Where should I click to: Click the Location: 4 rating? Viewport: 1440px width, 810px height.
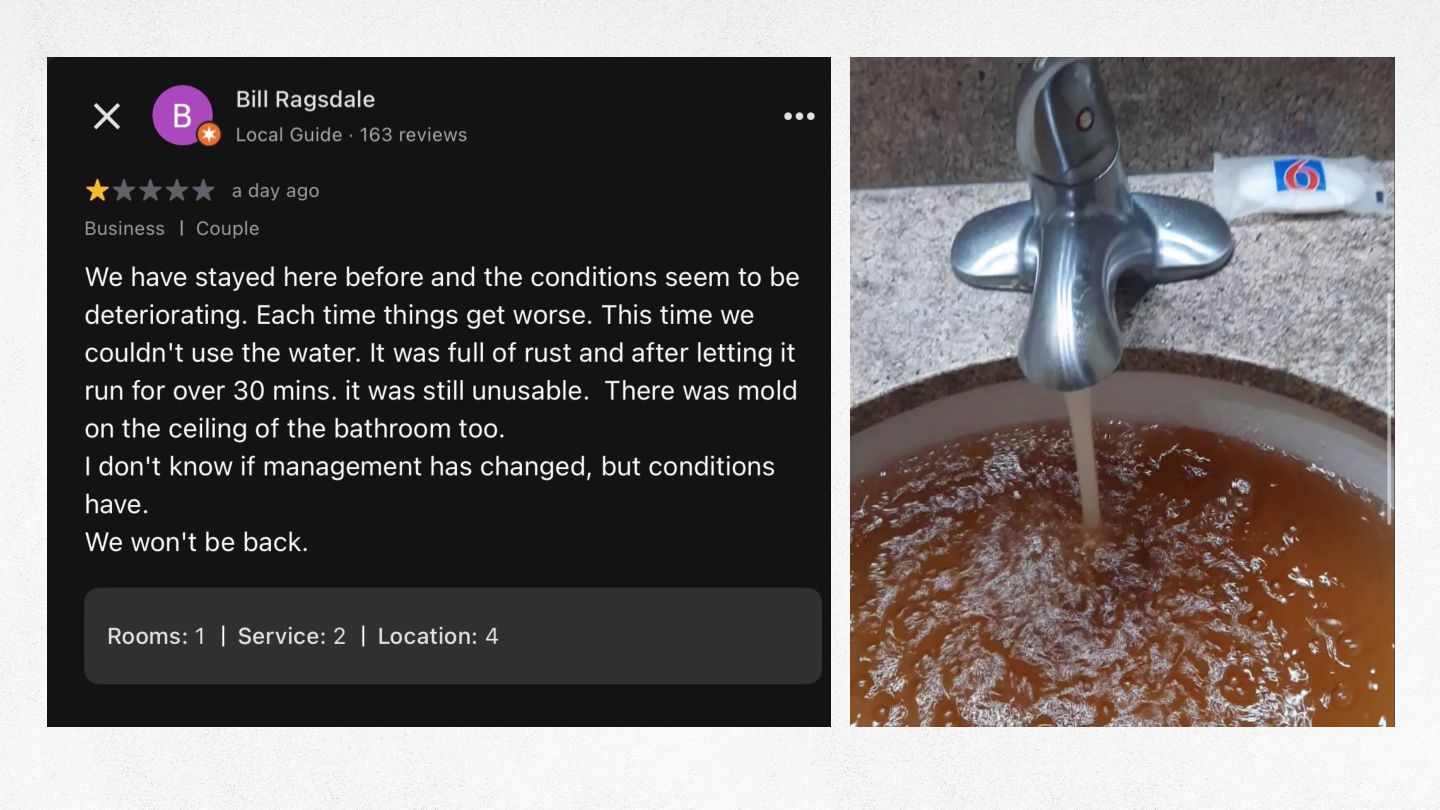click(x=438, y=636)
